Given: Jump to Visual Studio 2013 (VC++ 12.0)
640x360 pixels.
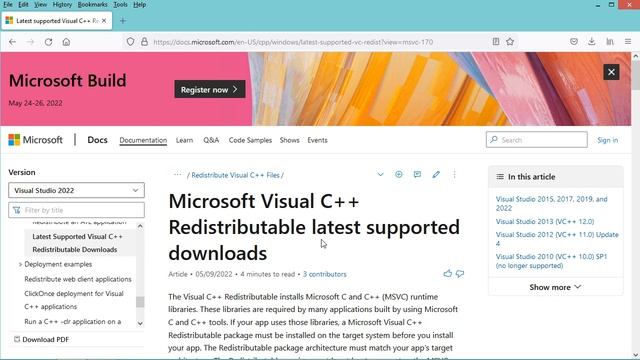Looking at the screenshot, I should 545,221.
